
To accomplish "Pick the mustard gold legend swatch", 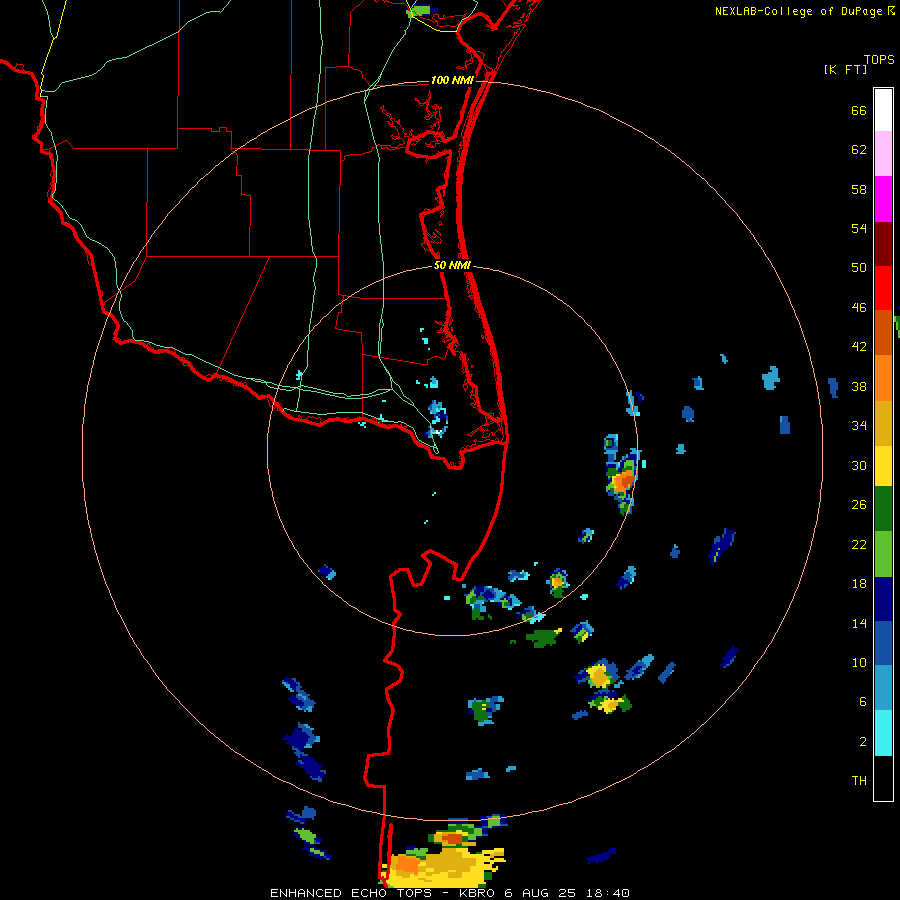I will click(883, 424).
